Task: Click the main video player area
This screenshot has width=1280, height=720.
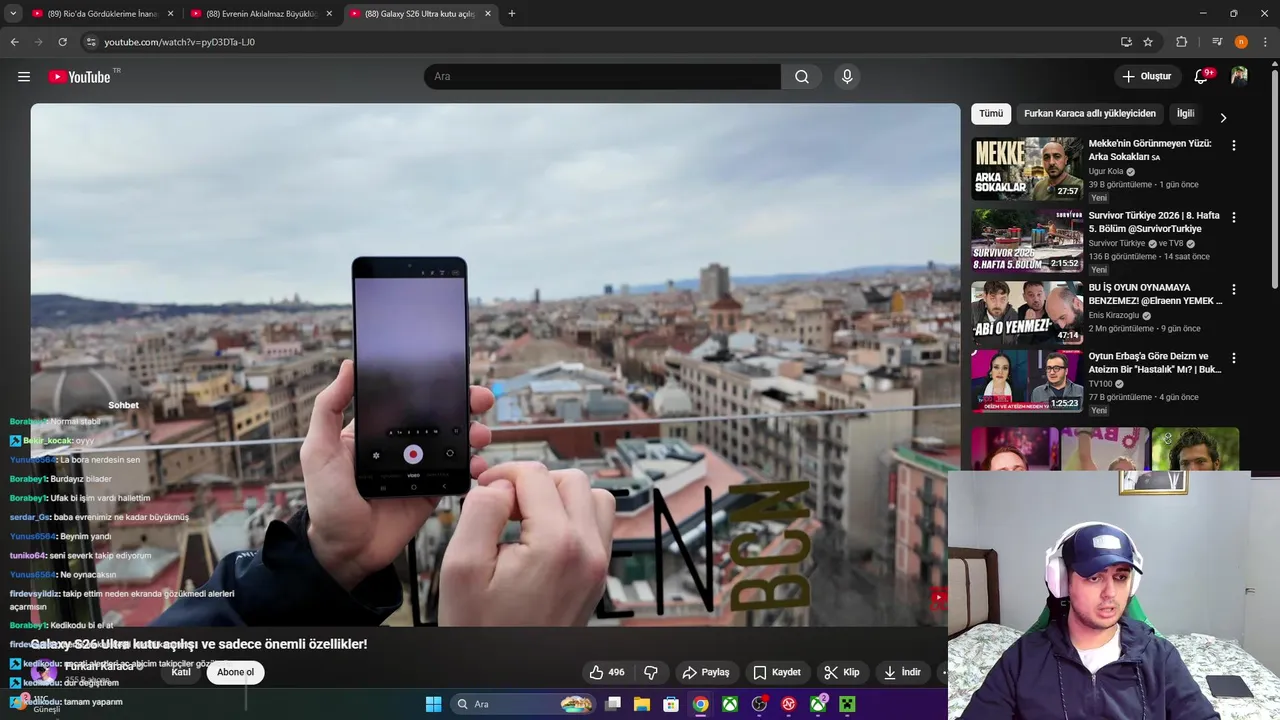Action: tap(495, 365)
